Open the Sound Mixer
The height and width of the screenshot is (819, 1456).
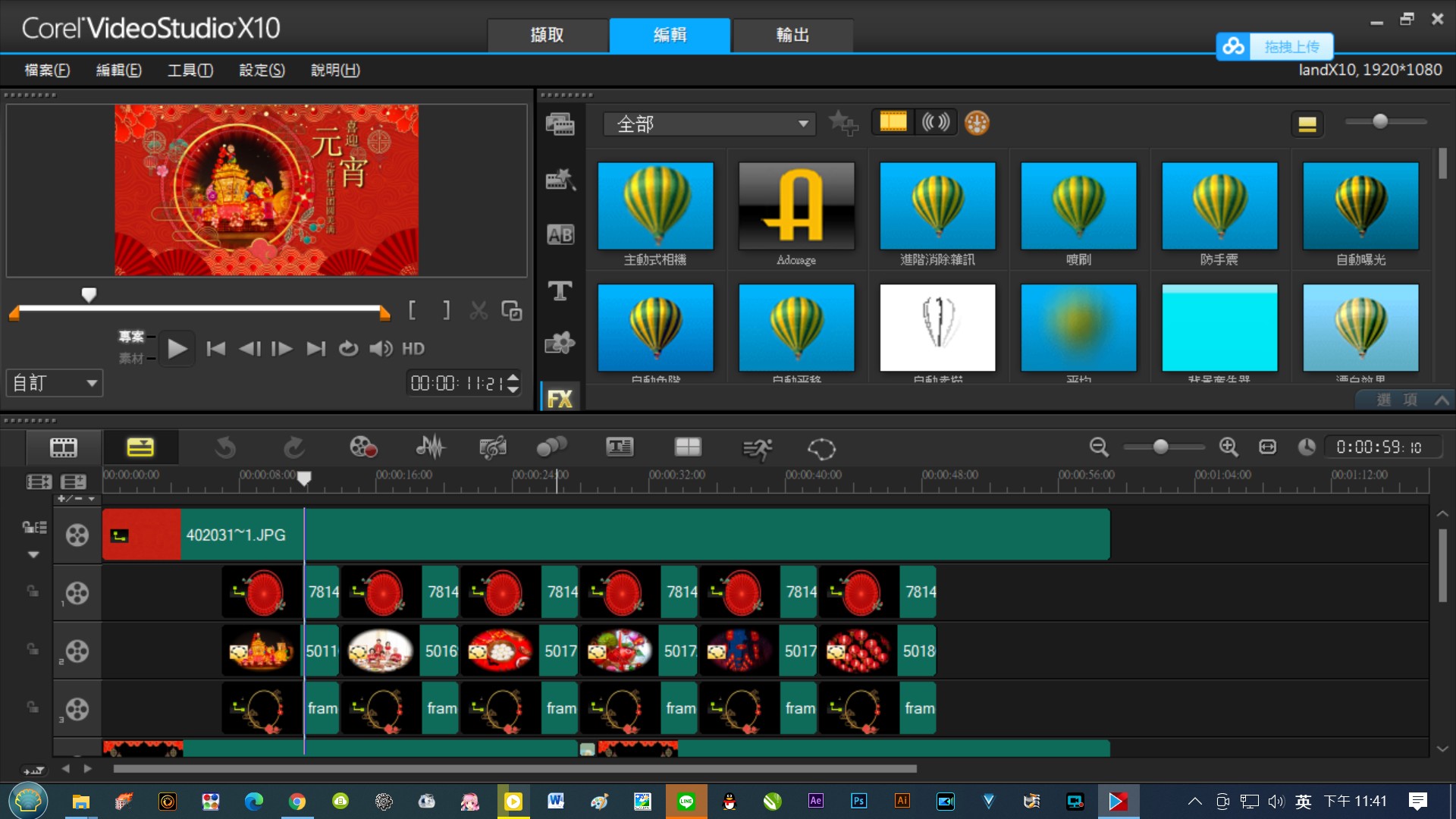[x=430, y=448]
